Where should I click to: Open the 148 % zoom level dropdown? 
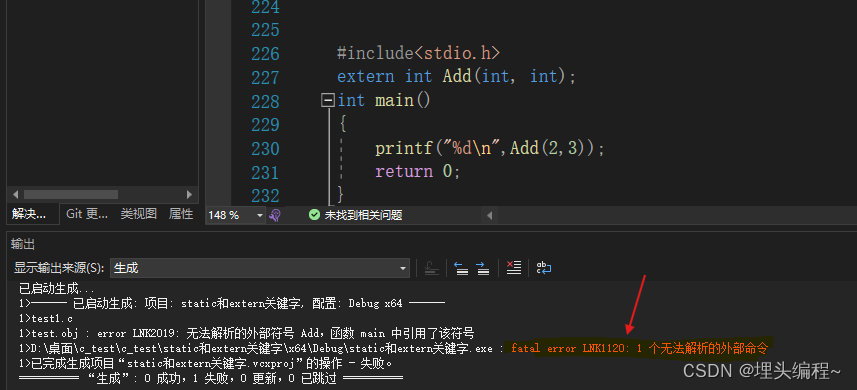coord(236,215)
